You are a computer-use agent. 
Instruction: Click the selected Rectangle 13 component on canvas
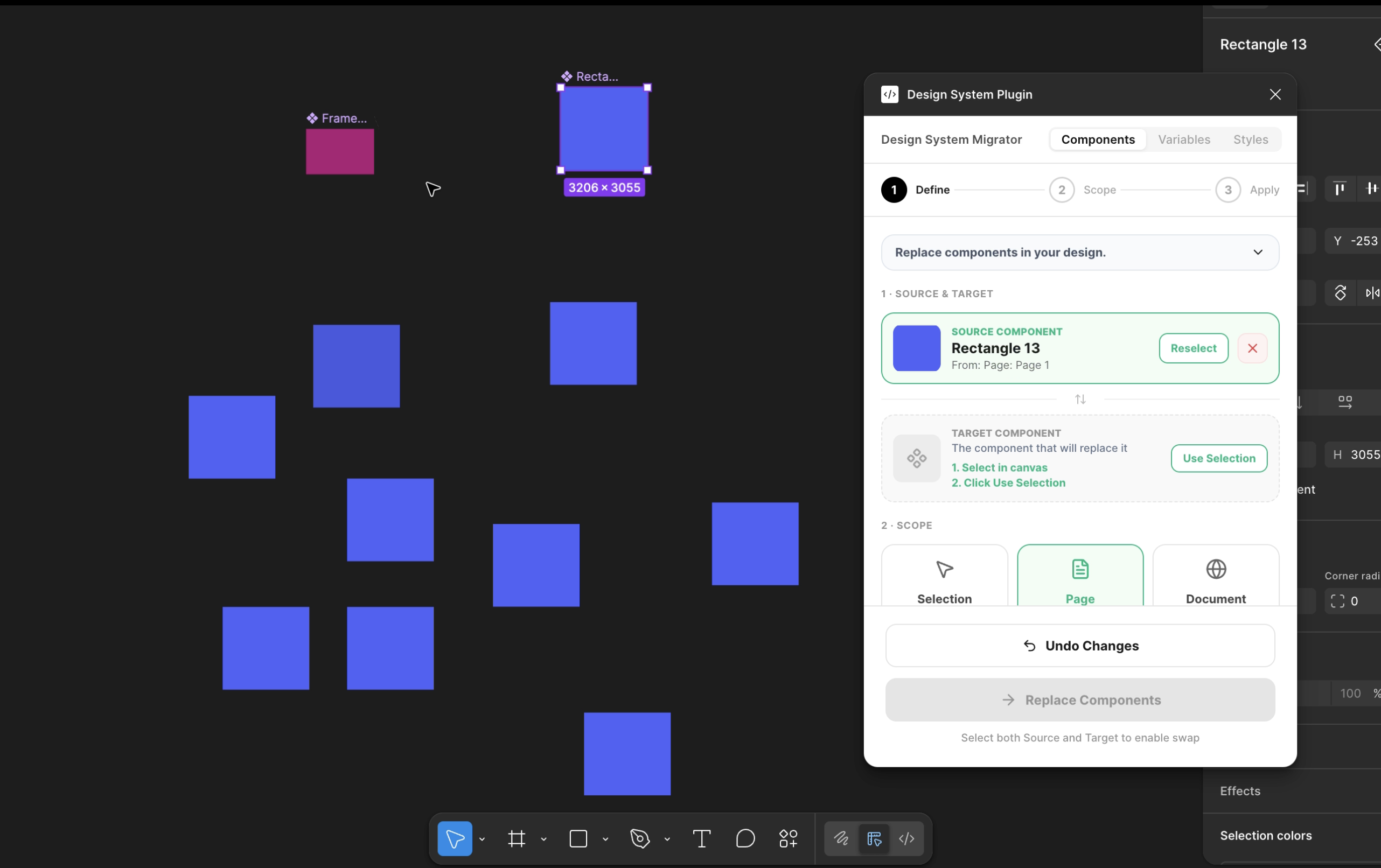(603, 128)
